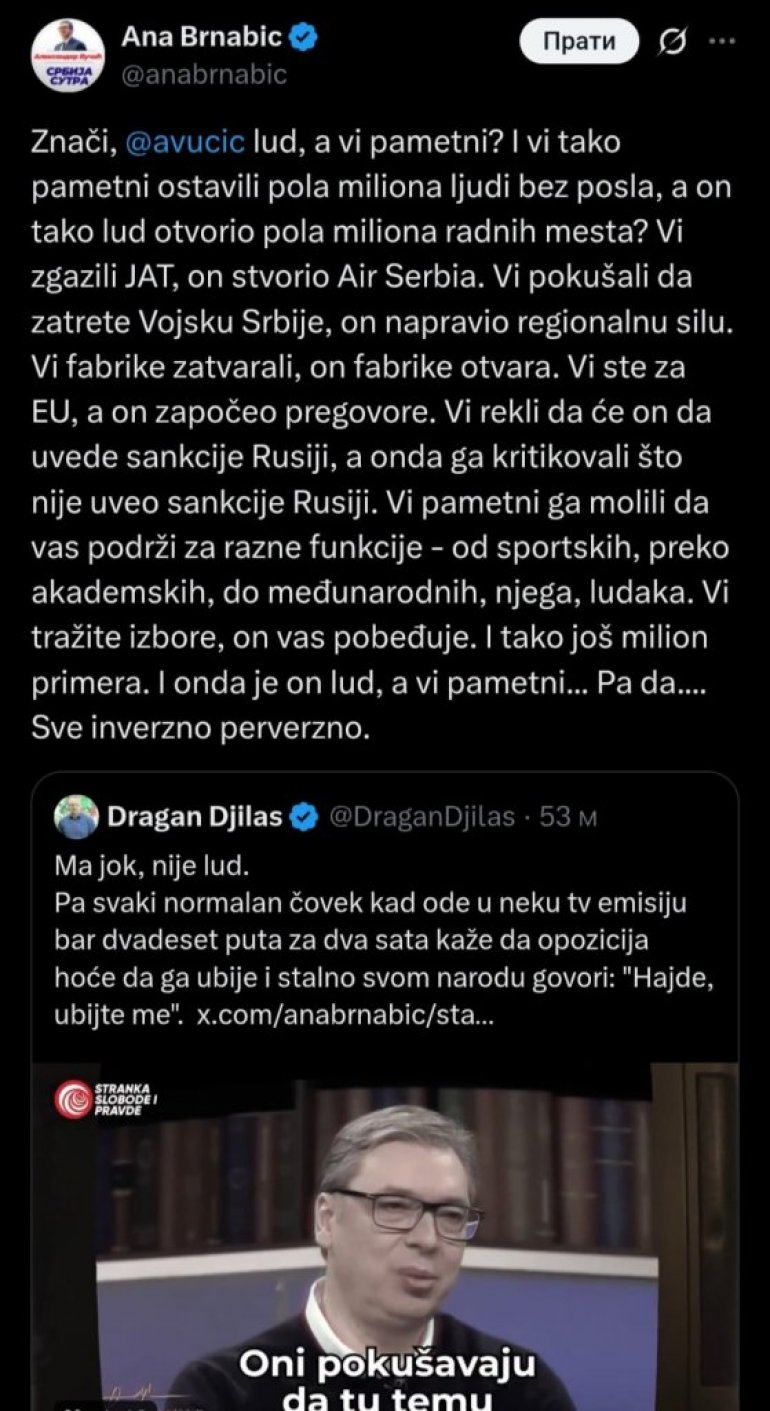The width and height of the screenshot is (770, 1411).
Task: Click Dragan Djilas's small avatar
Action: (80, 817)
